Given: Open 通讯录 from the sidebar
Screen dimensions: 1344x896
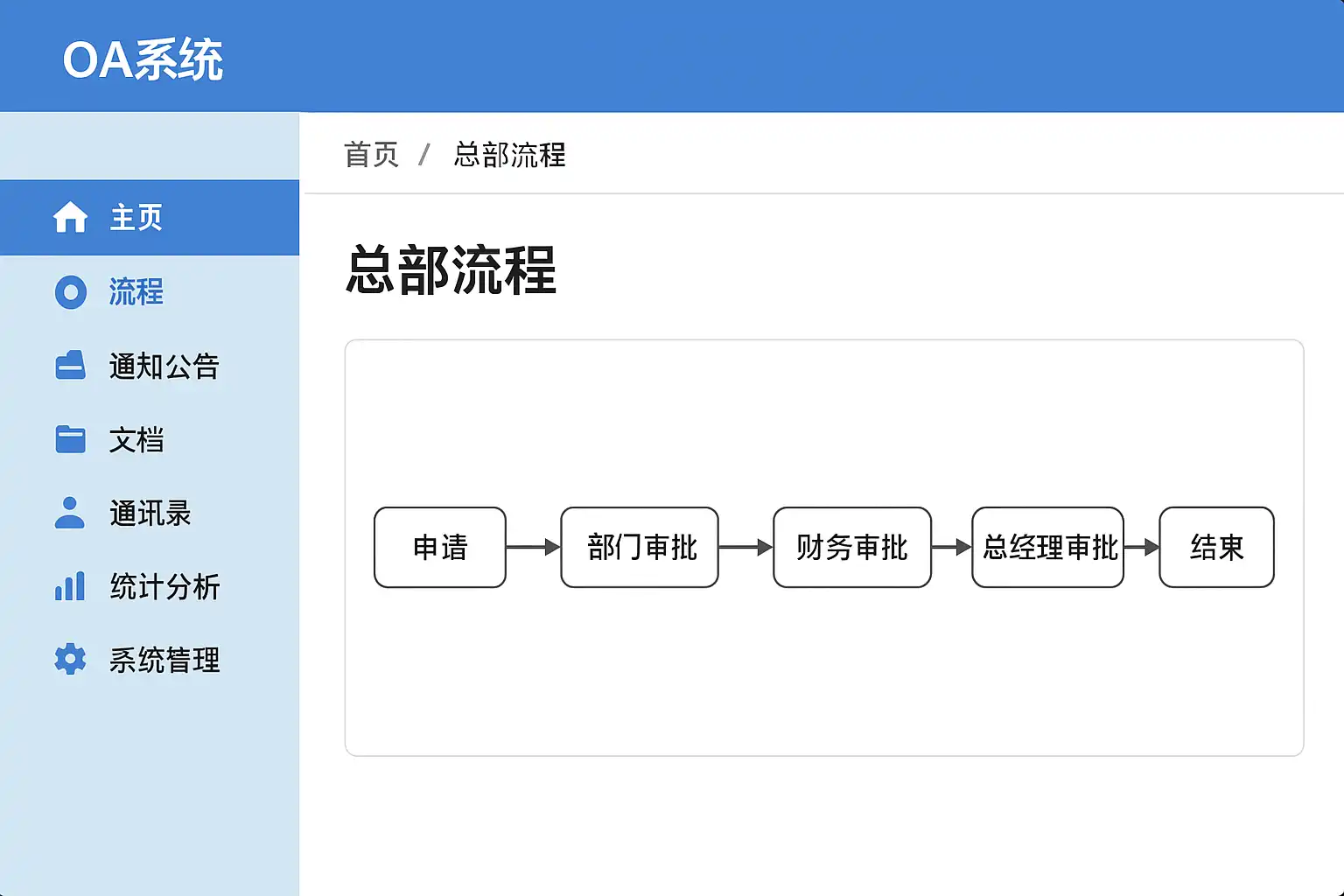Looking at the screenshot, I should tap(150, 513).
